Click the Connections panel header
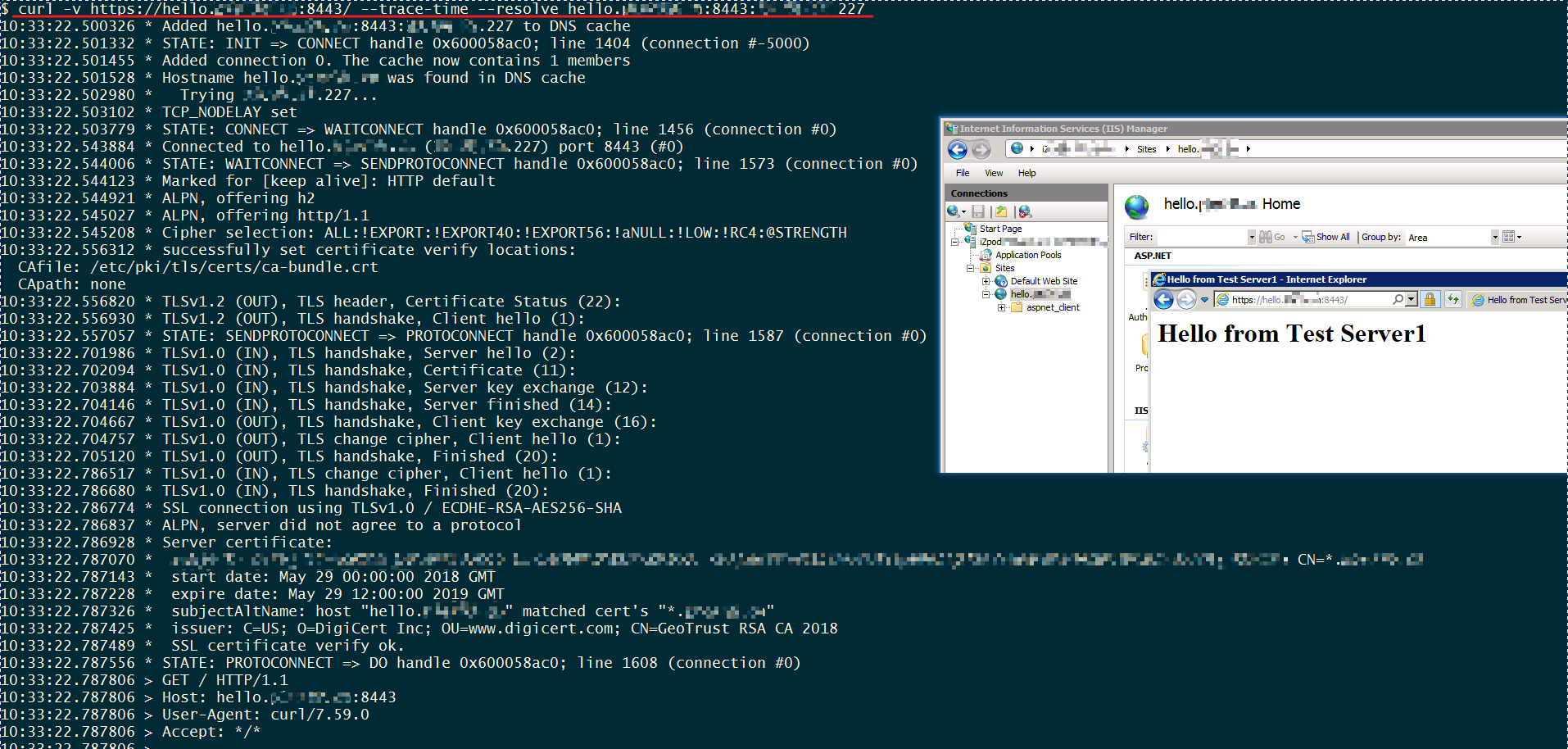1568x749 pixels. [x=1026, y=193]
